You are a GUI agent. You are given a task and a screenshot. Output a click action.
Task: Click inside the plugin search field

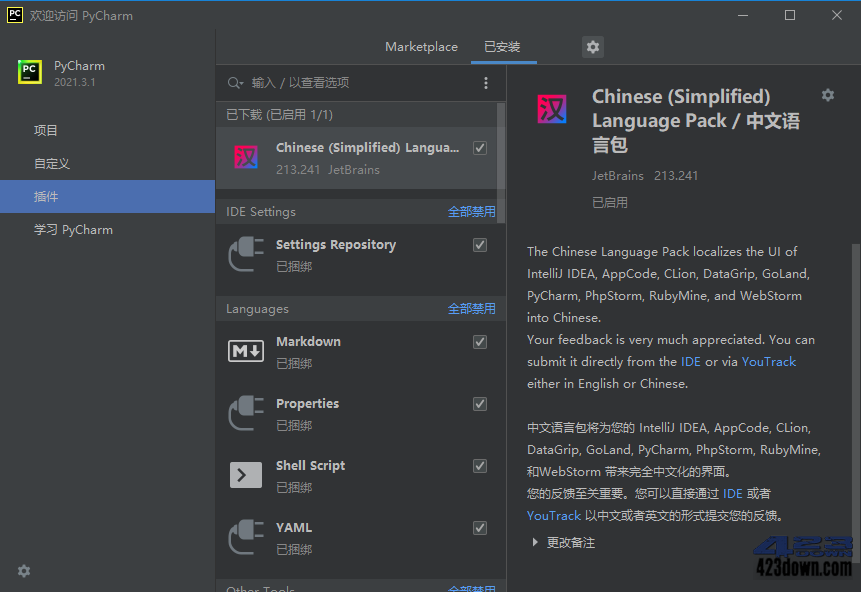coord(330,83)
